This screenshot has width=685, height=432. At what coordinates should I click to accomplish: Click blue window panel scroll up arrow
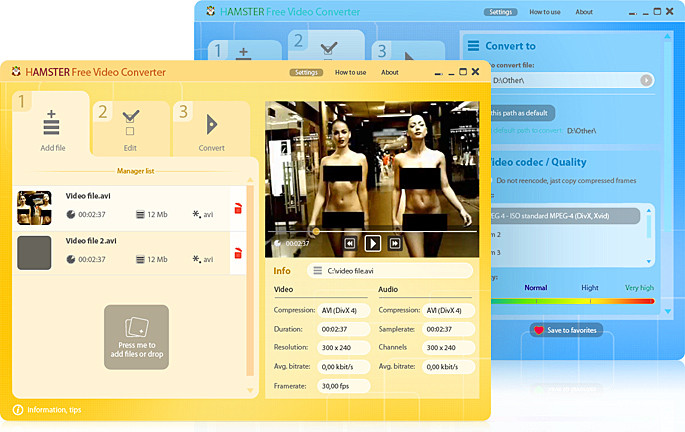[x=668, y=36]
